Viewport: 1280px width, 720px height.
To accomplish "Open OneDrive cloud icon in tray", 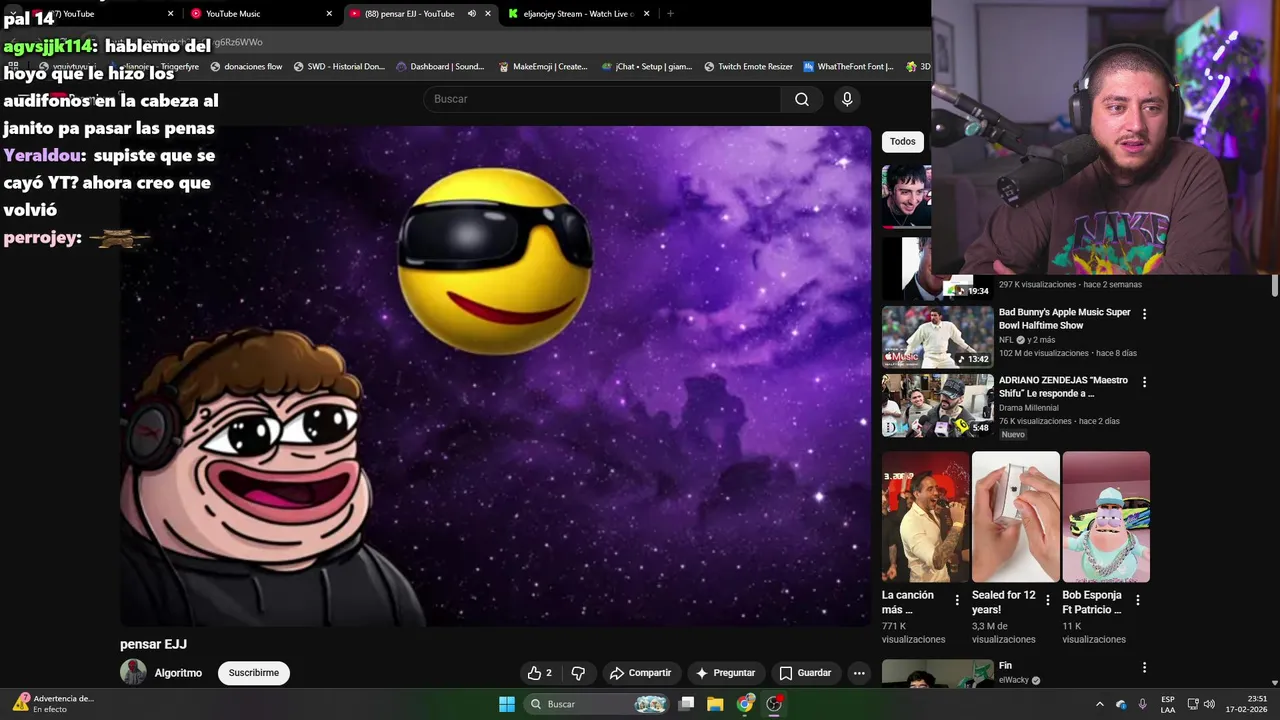I will pos(1121,704).
